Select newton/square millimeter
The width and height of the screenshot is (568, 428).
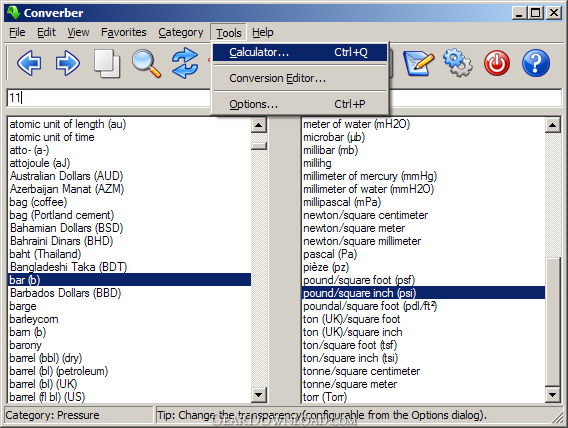coord(362,242)
